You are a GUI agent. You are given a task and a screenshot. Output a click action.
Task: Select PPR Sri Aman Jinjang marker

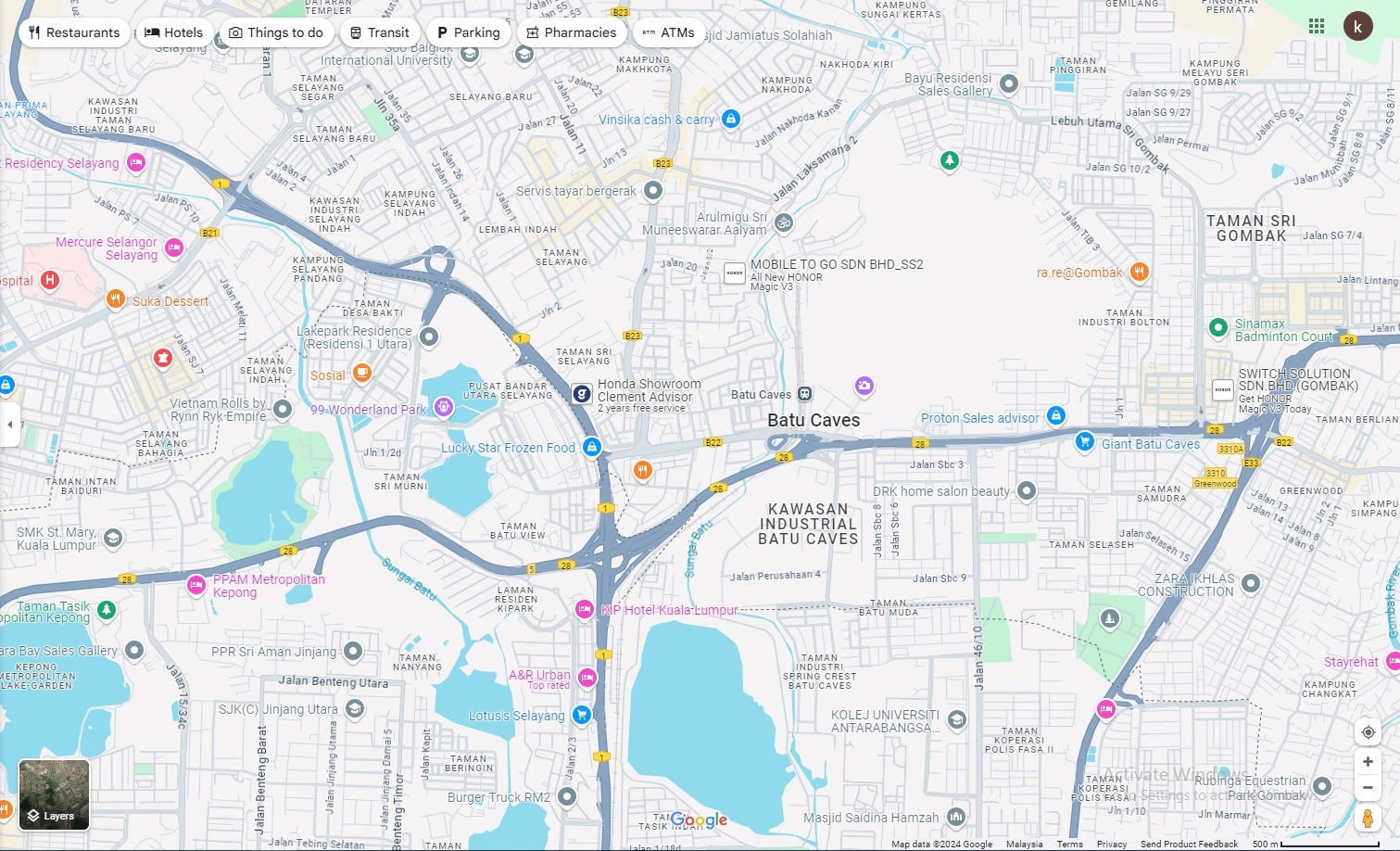353,652
